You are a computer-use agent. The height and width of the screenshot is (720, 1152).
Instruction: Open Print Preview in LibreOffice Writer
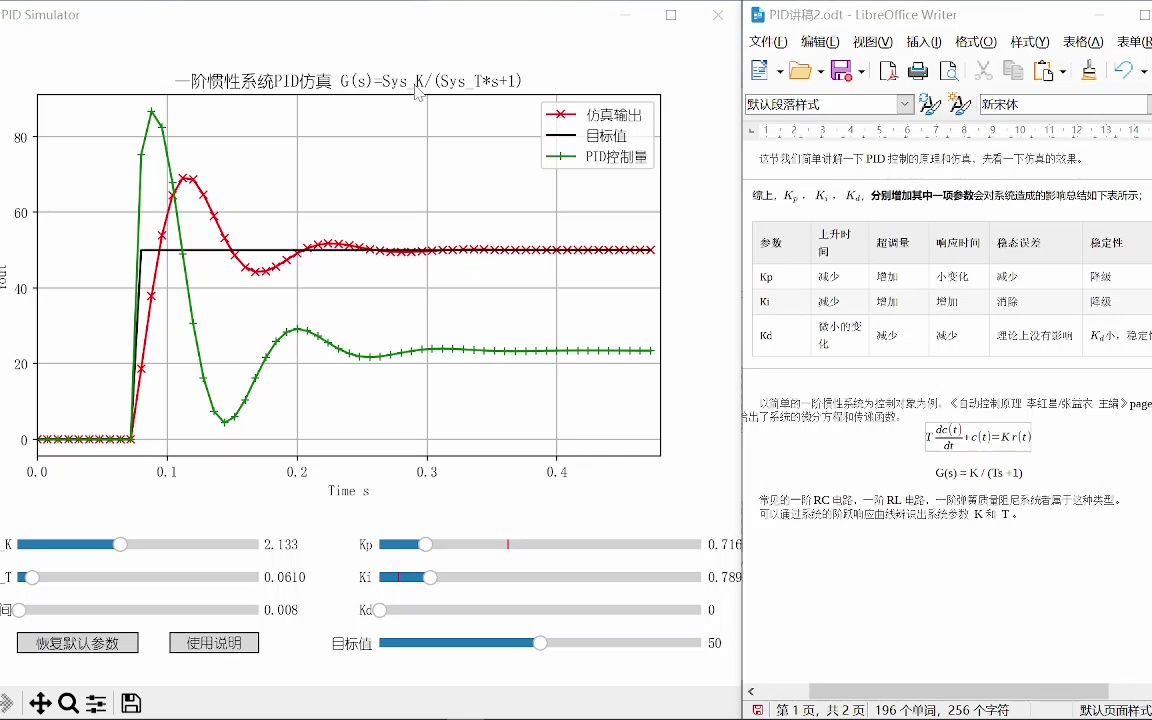[948, 70]
